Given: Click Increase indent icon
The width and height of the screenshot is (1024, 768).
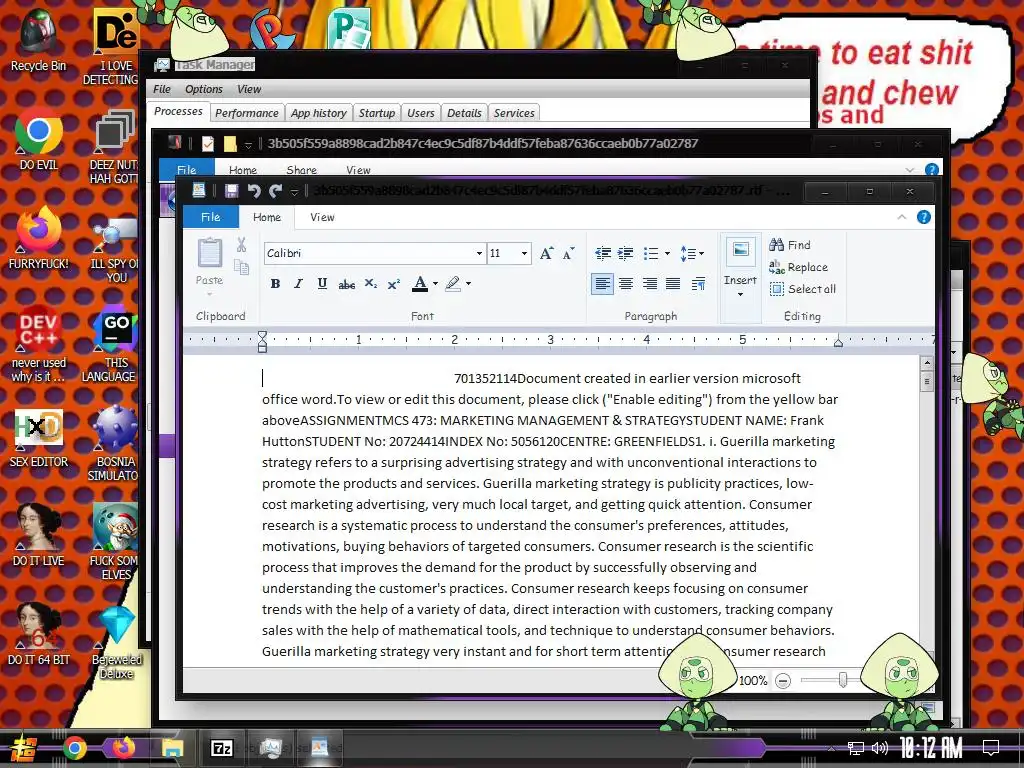Looking at the screenshot, I should (626, 253).
